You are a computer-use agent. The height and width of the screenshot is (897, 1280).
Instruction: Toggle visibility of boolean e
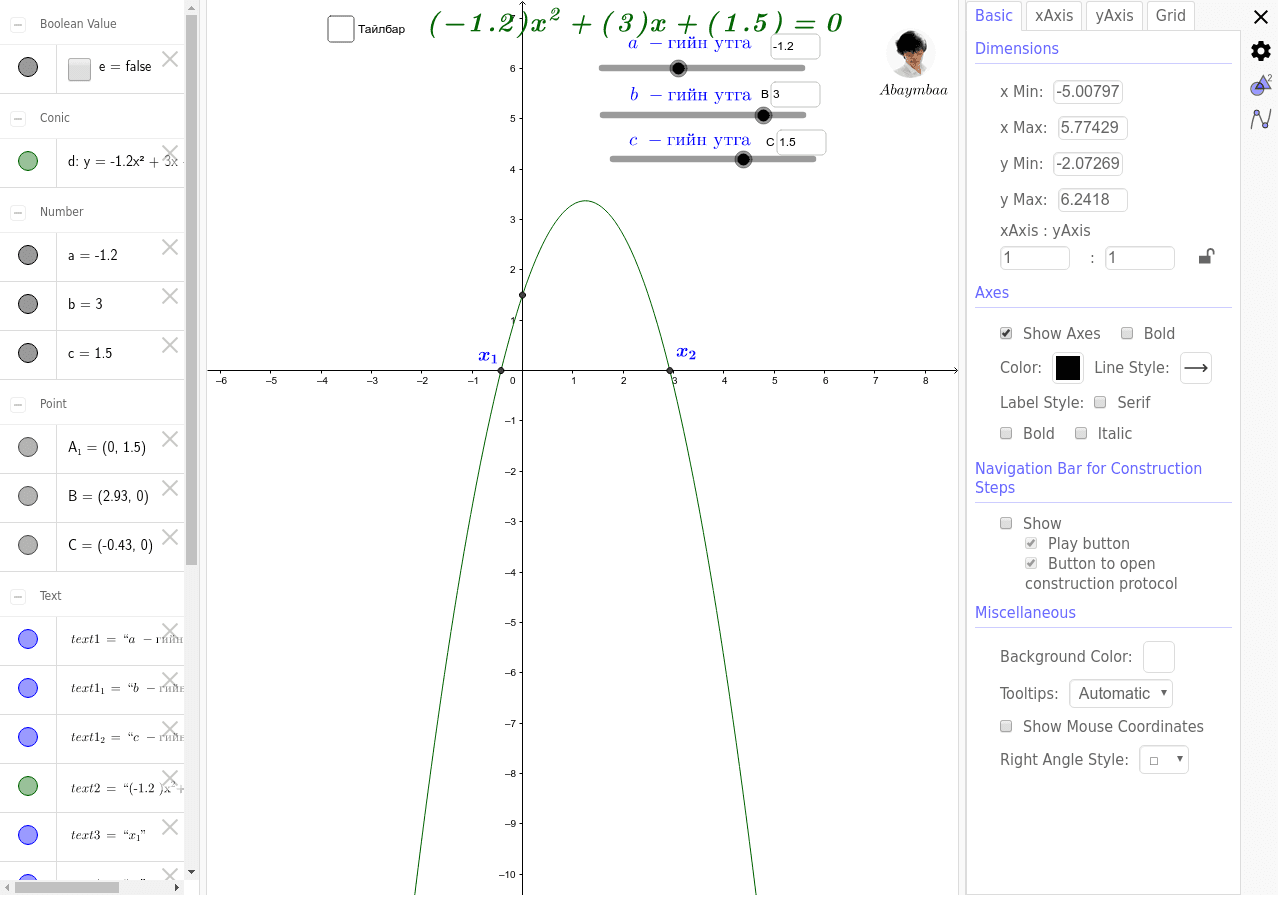(x=28, y=67)
